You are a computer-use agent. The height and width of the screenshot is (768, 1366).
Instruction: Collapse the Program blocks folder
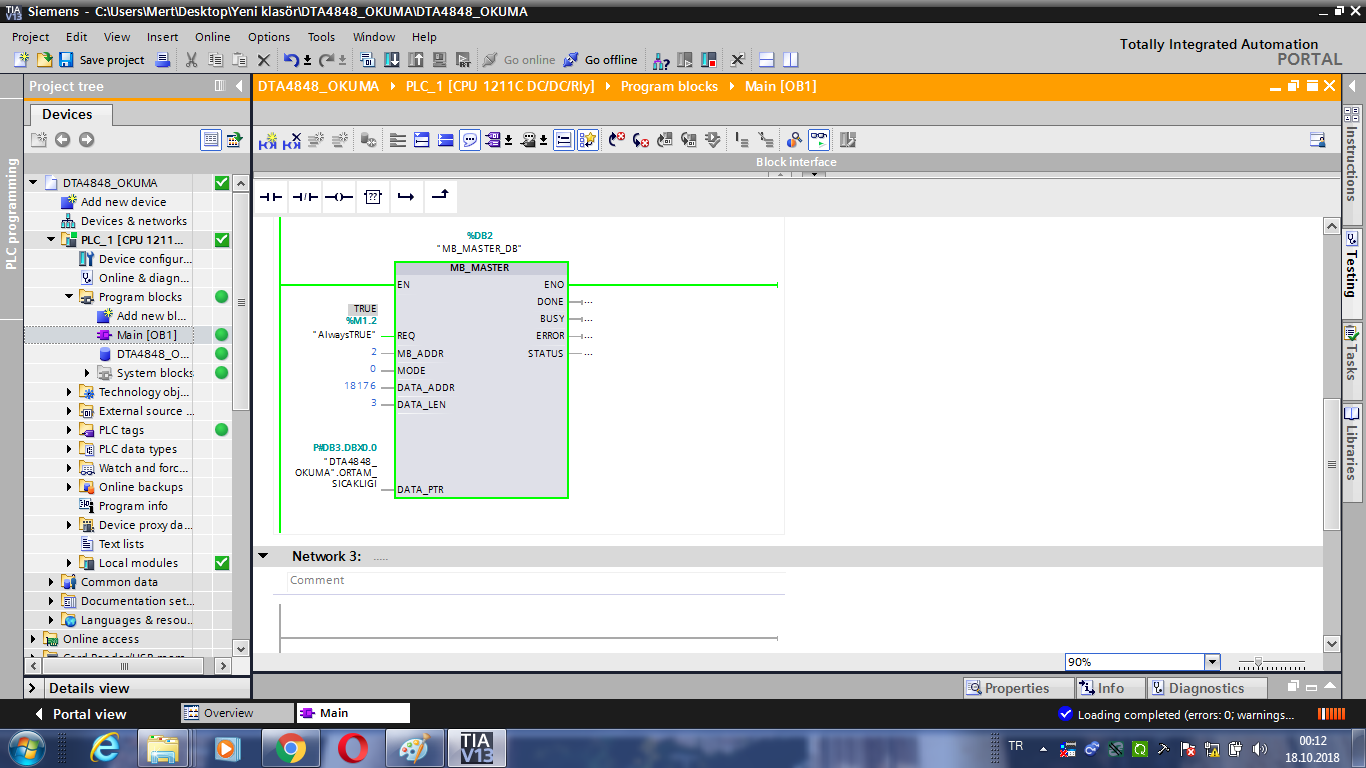[x=69, y=297]
